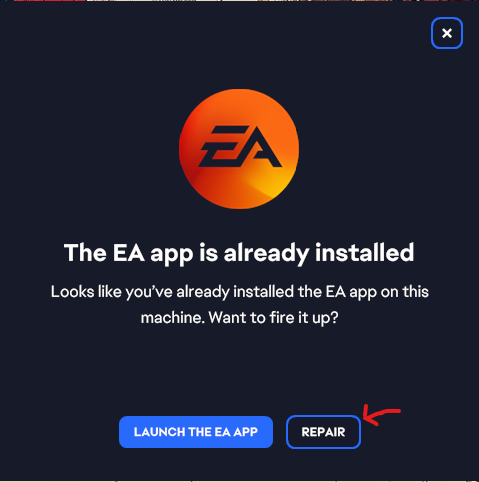Click the dark EA lettering inside the logo
Image resolution: width=479 pixels, height=482 pixels.
pyautogui.click(x=240, y=146)
